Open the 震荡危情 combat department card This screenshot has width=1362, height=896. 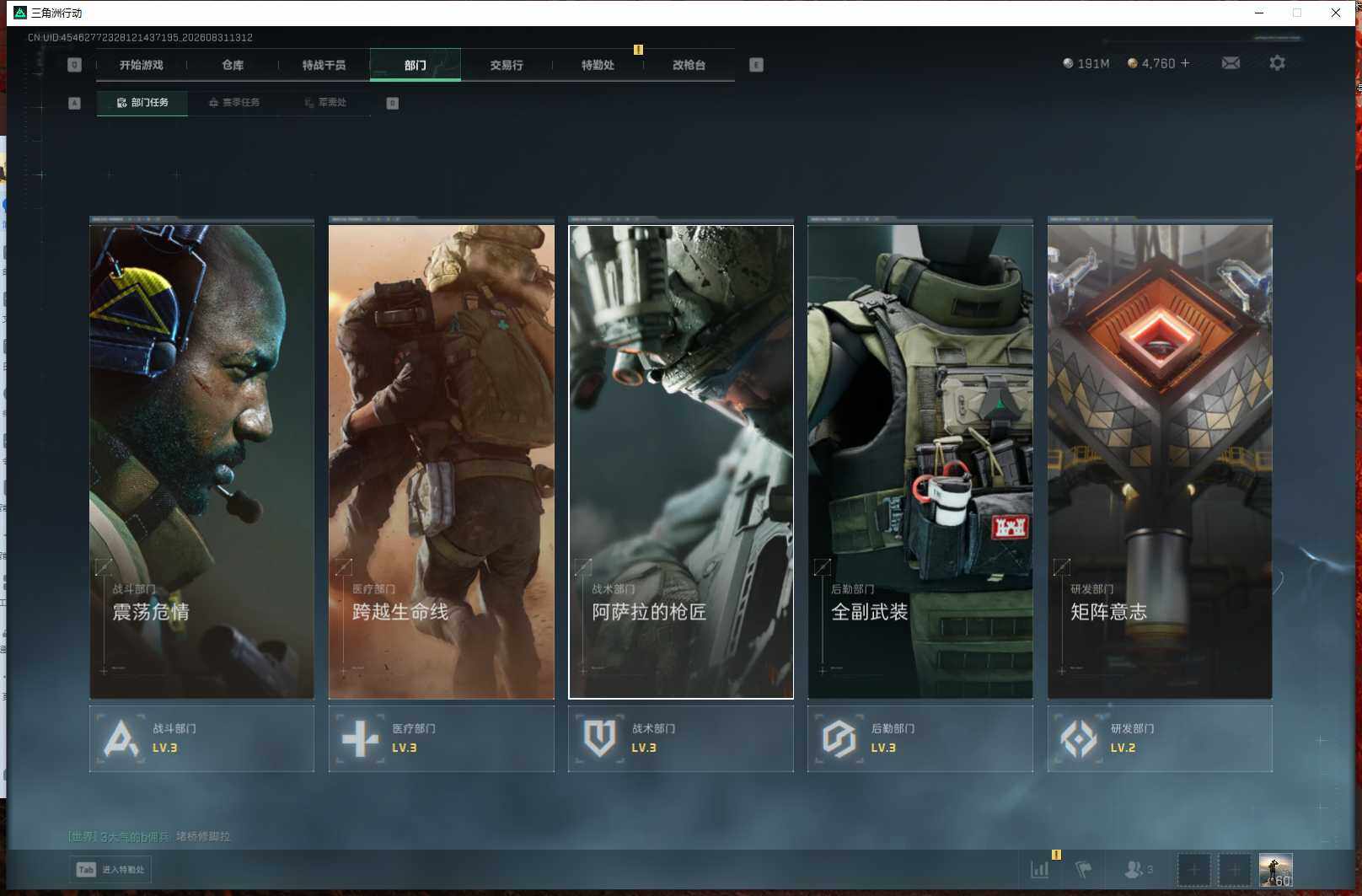(201, 461)
